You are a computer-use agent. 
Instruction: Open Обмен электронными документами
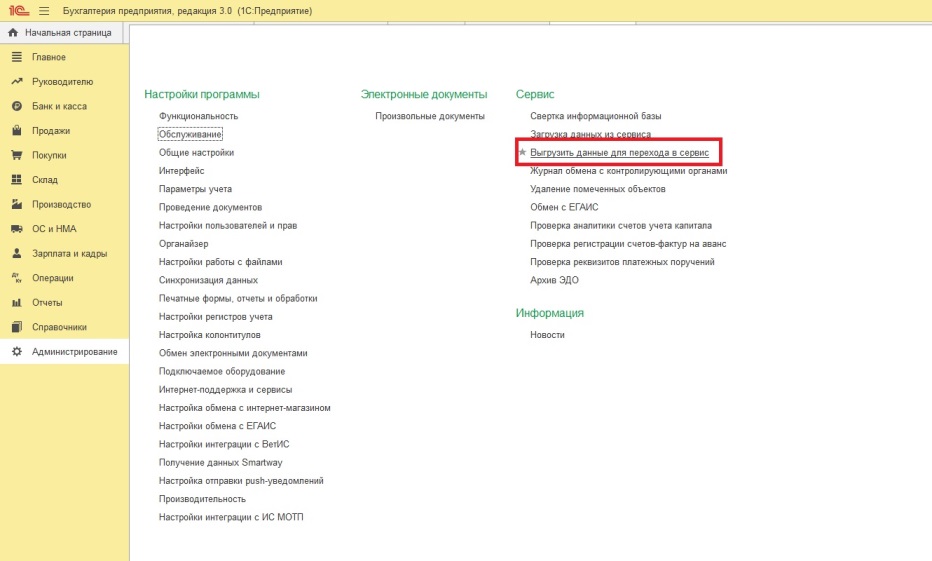click(x=233, y=353)
